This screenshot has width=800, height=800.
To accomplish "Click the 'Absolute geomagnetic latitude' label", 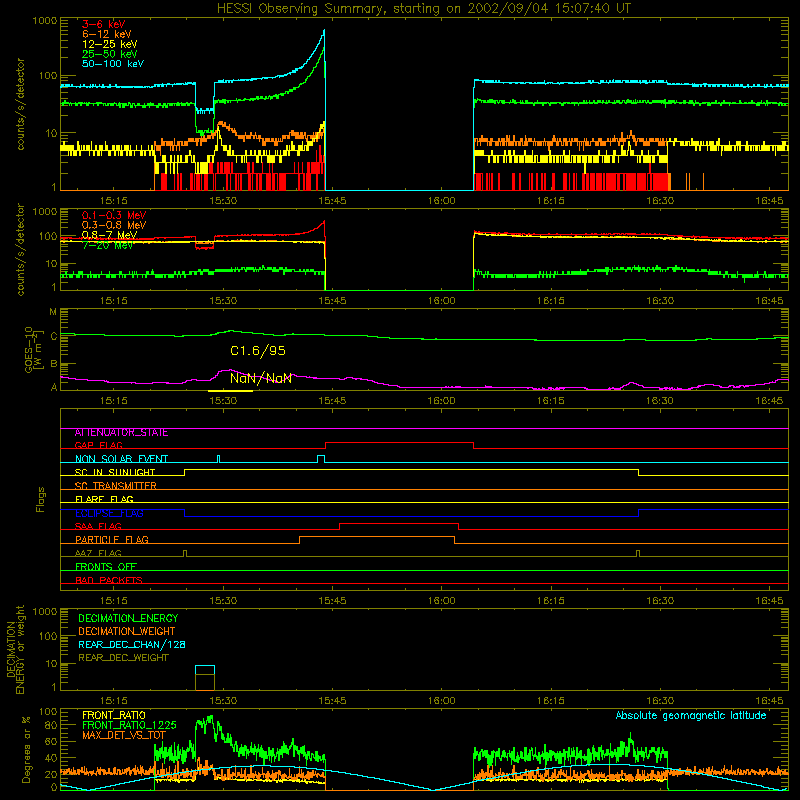I will (691, 715).
